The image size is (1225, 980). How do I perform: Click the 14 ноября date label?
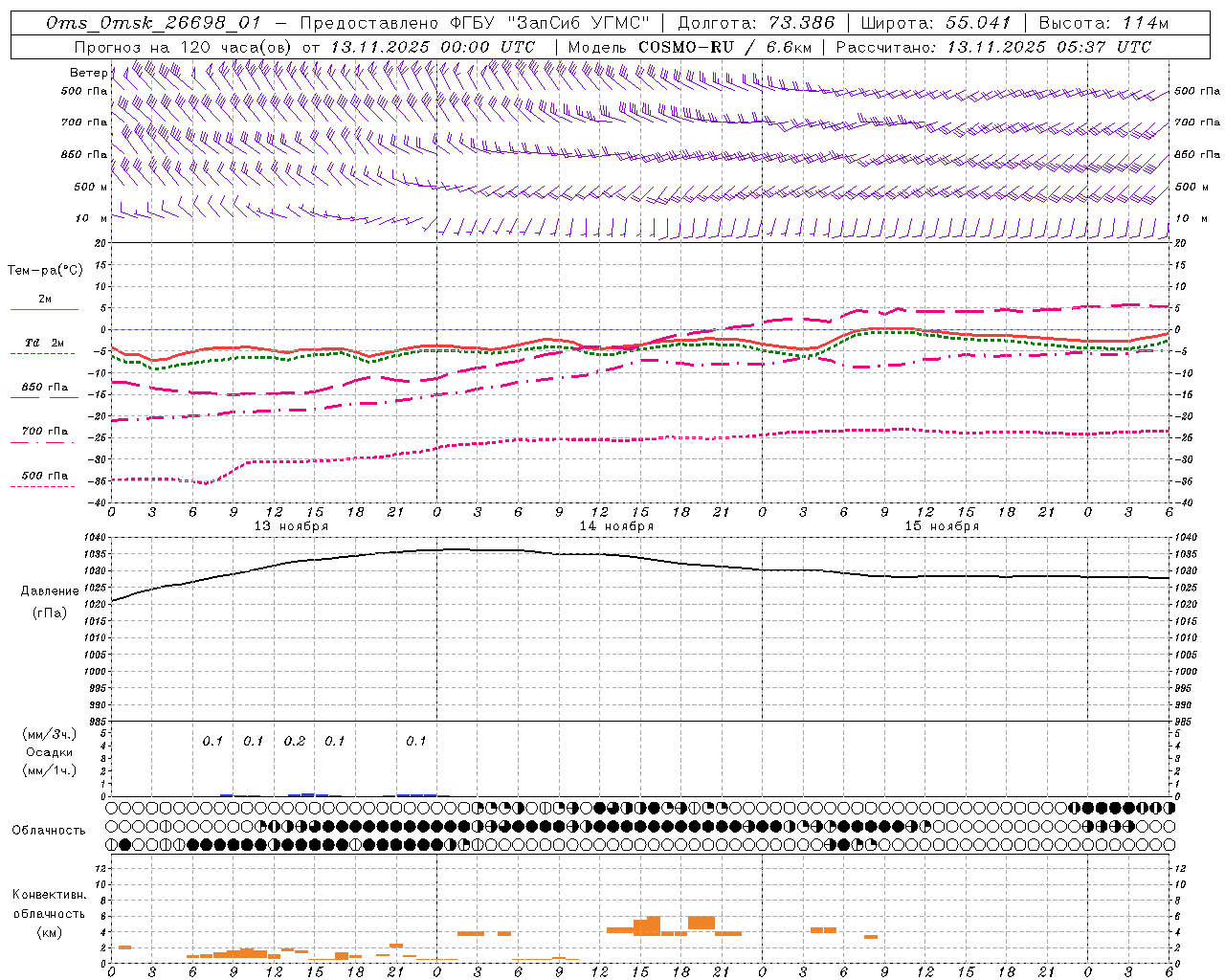pos(616,526)
